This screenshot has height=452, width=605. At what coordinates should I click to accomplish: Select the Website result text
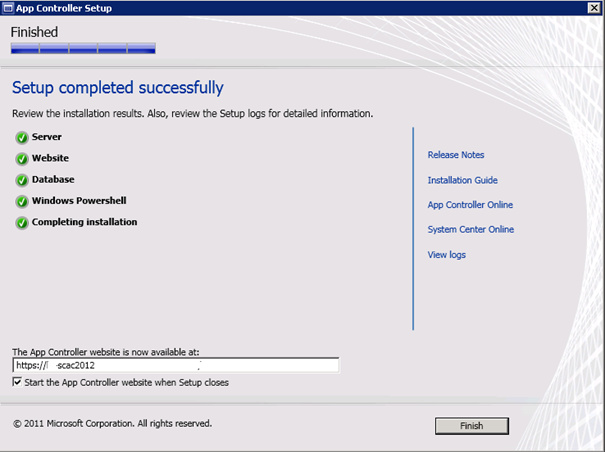[x=50, y=158]
